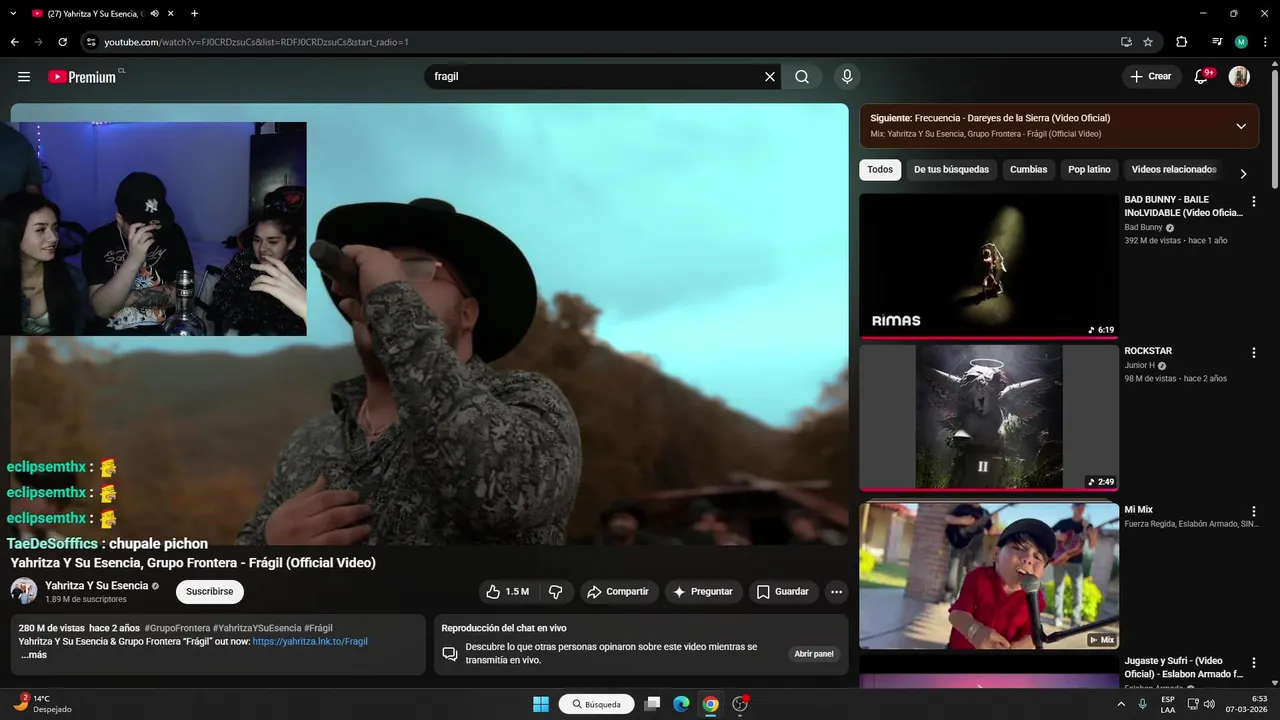Open media controls in Chrome toolbar
This screenshot has height=720, width=1280.
point(1216,42)
